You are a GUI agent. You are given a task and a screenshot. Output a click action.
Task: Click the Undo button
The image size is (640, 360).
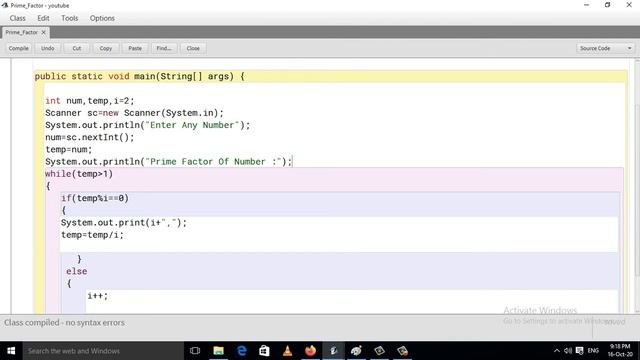[48, 48]
